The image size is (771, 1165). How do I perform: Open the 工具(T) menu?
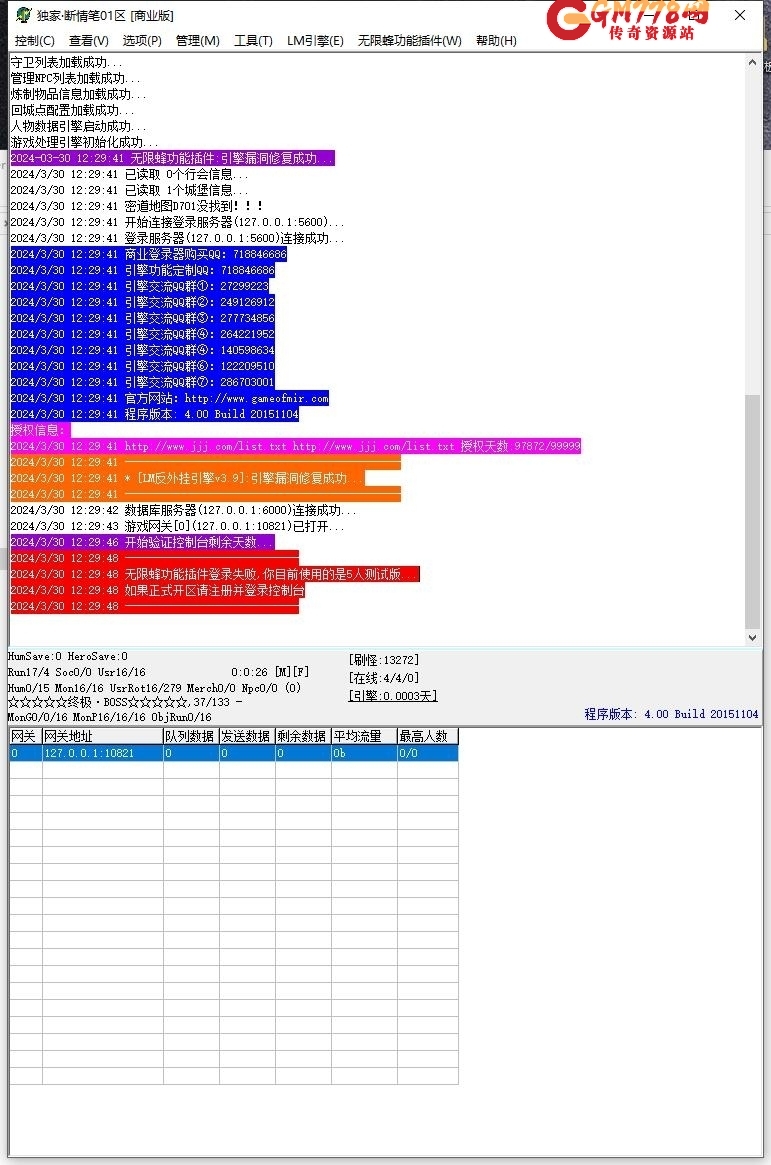[253, 41]
